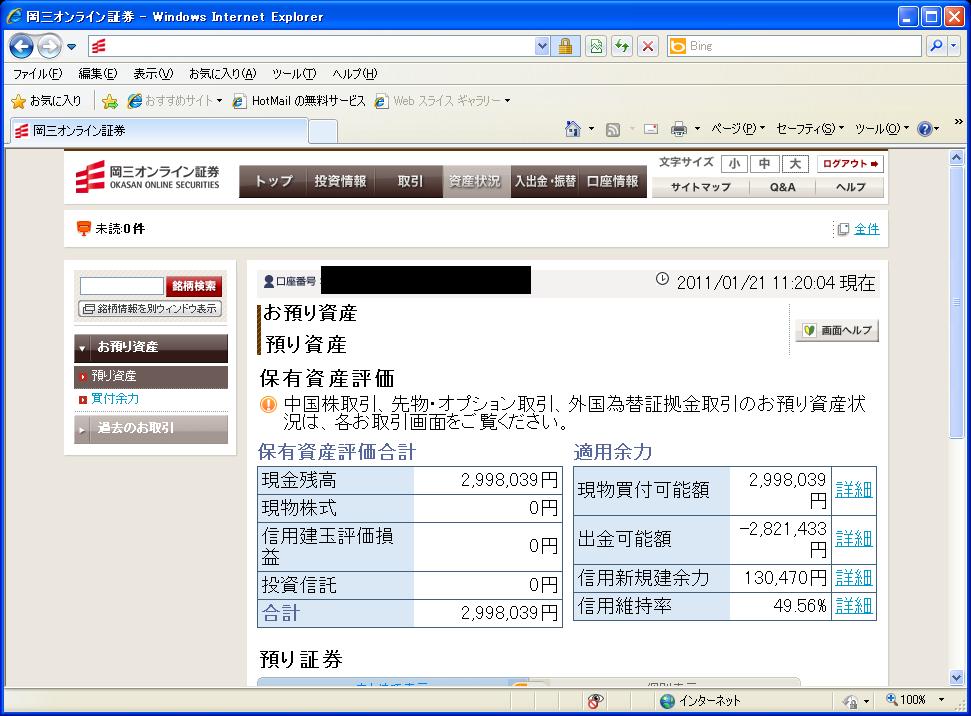The image size is (971, 716).
Task: Open the 取引 navigation tab
Action: (x=410, y=181)
